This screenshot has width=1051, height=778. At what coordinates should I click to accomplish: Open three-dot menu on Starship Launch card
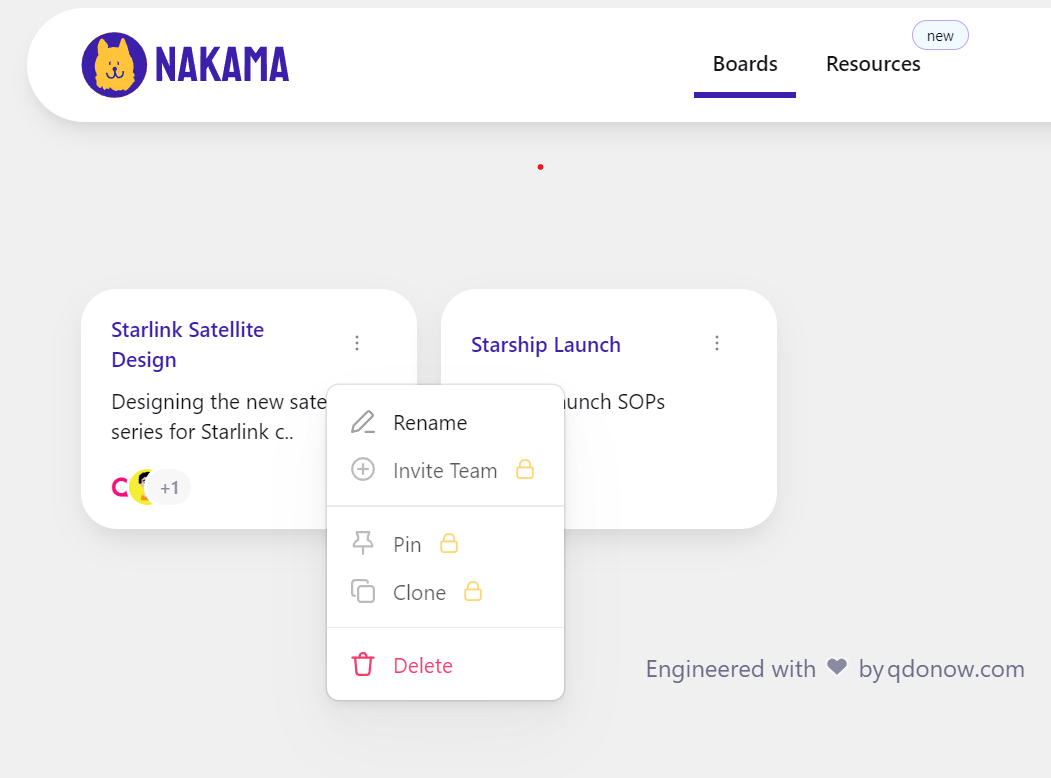pos(717,343)
